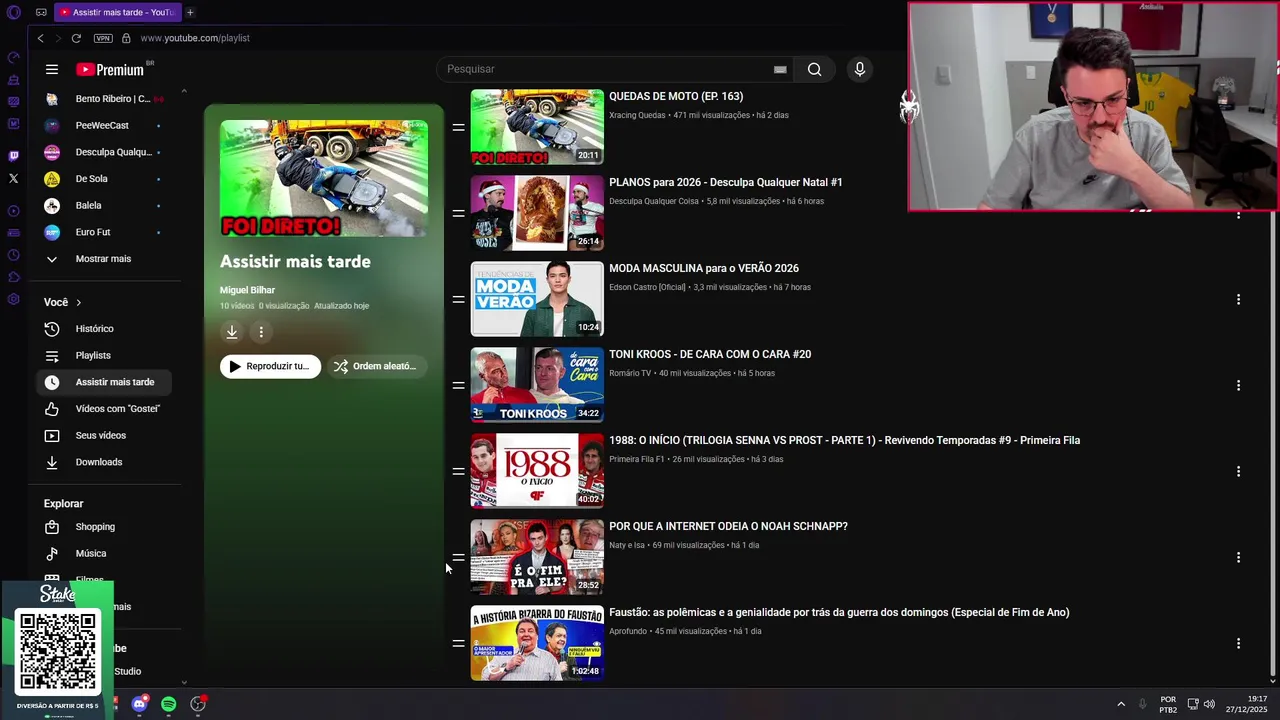This screenshot has height=720, width=1280.
Task: Download the Assistir mais tarde playlist
Action: point(232,332)
